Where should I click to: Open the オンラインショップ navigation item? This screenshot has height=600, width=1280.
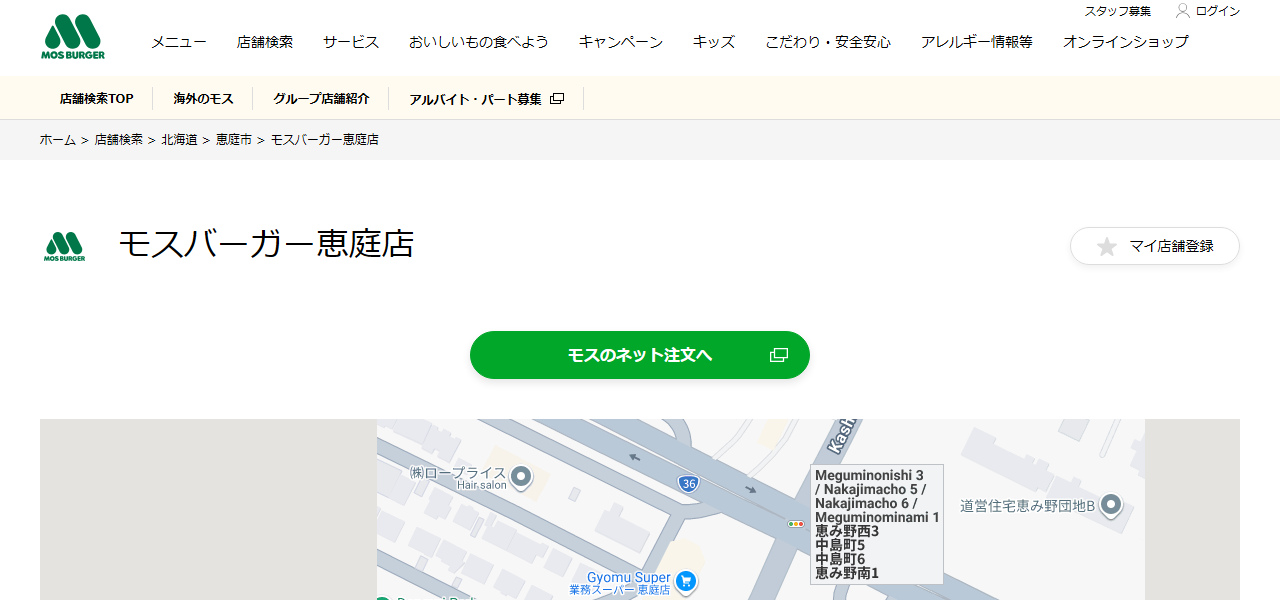[x=1126, y=42]
